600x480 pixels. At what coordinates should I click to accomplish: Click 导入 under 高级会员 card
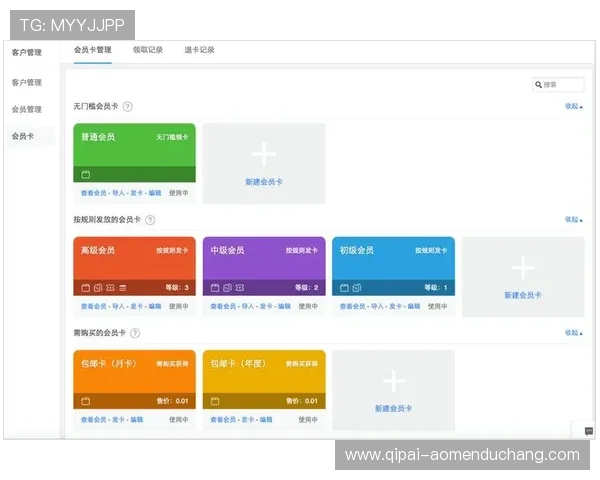pos(119,306)
